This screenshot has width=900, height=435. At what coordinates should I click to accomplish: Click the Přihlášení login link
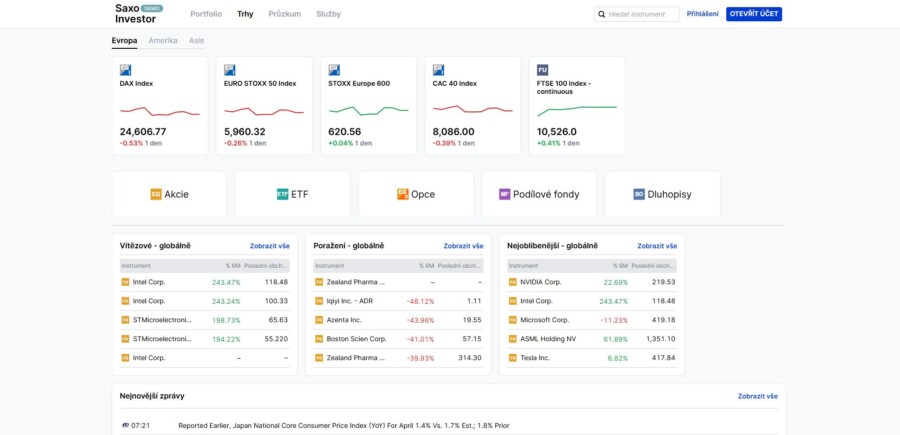point(703,14)
